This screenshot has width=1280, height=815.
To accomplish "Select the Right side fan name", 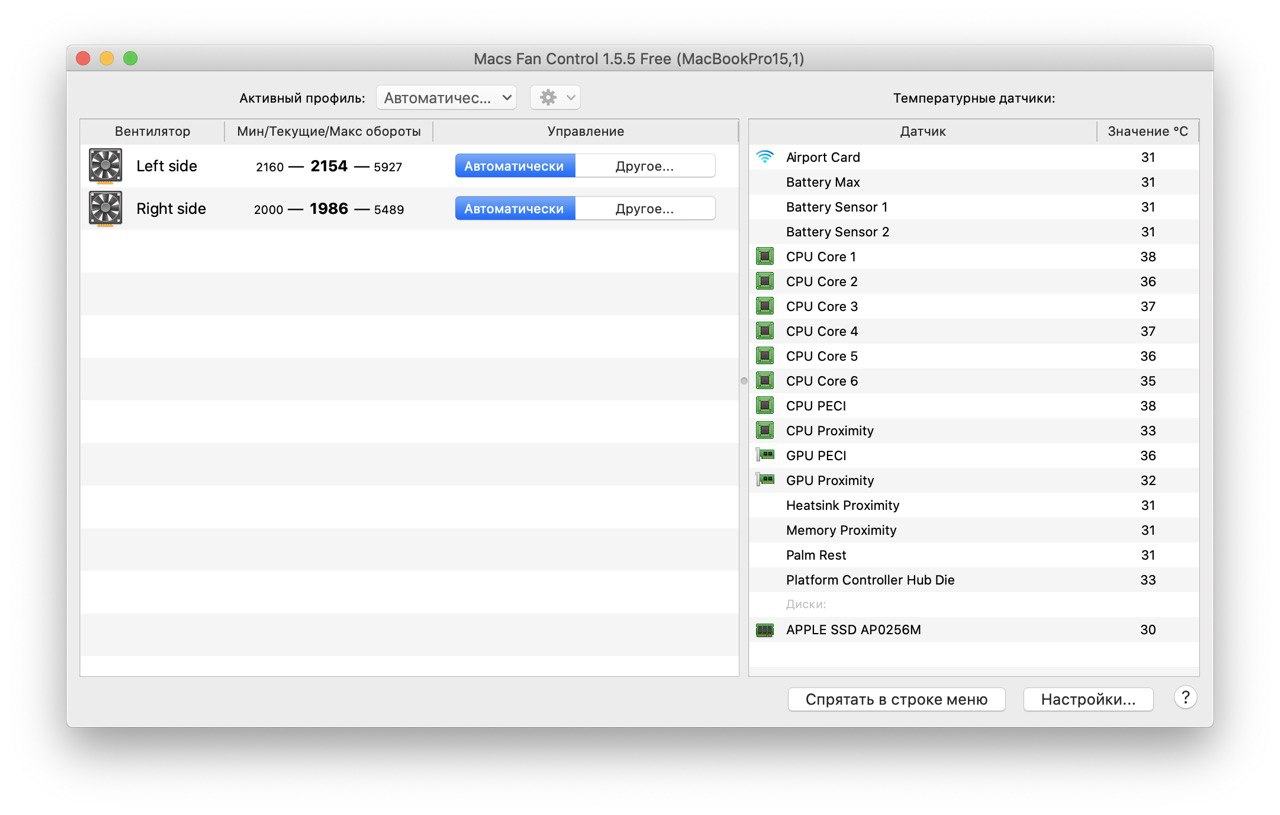I will pyautogui.click(x=171, y=209).
